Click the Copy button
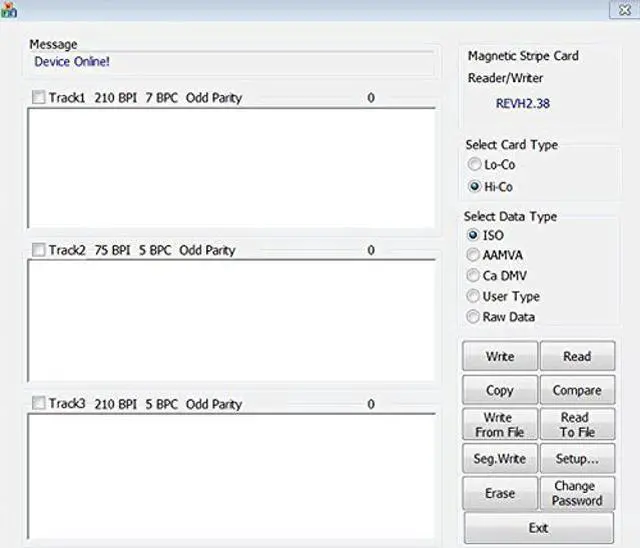Viewport: 640px width, 548px height. (x=500, y=390)
